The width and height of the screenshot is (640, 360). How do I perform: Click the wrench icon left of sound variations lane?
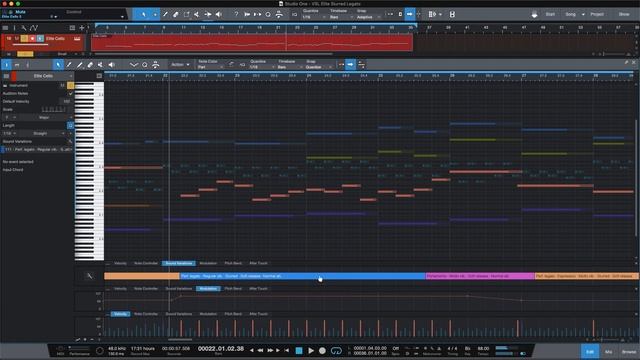click(x=89, y=276)
